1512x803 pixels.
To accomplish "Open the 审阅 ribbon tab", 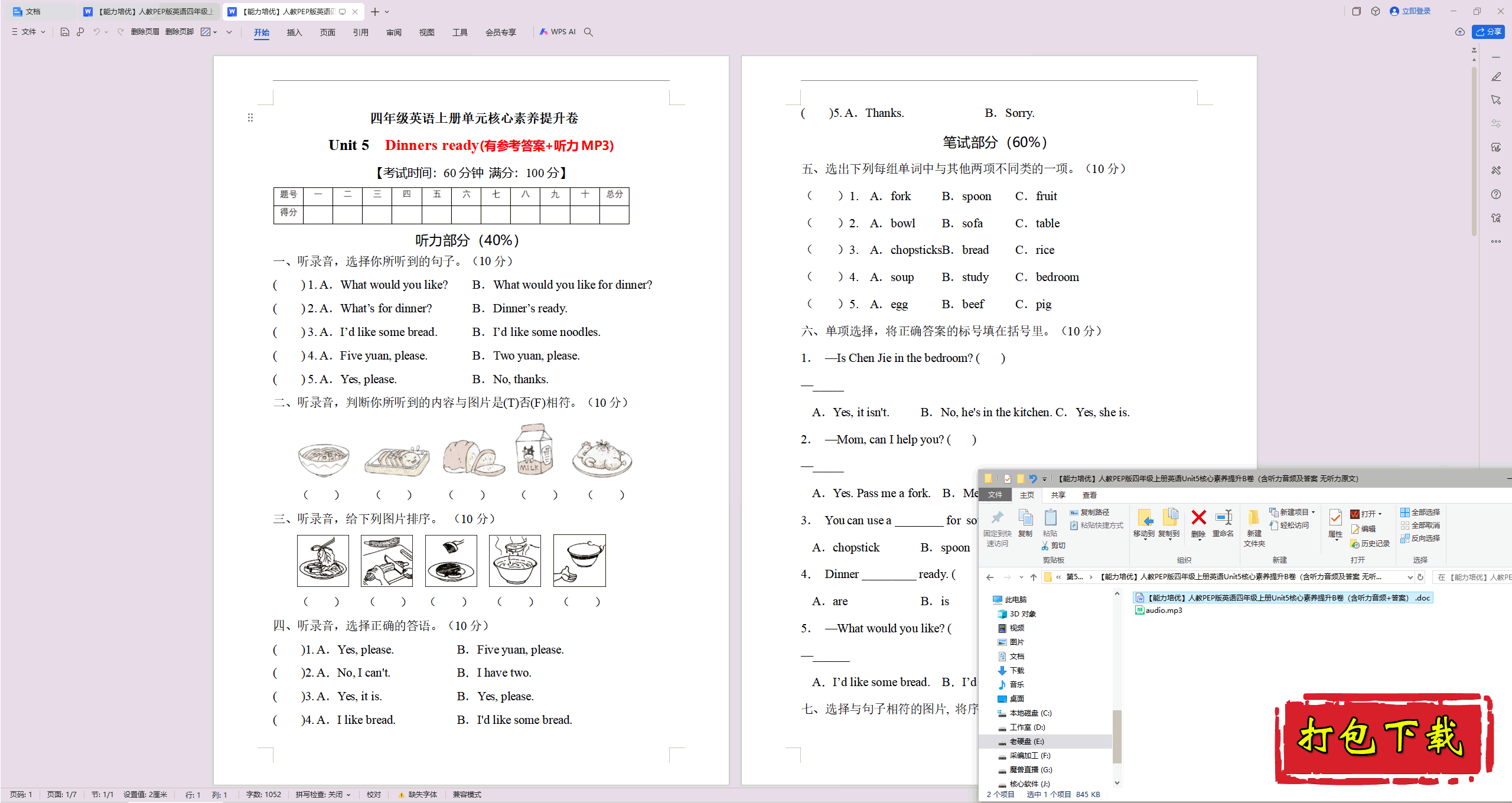I will (393, 32).
